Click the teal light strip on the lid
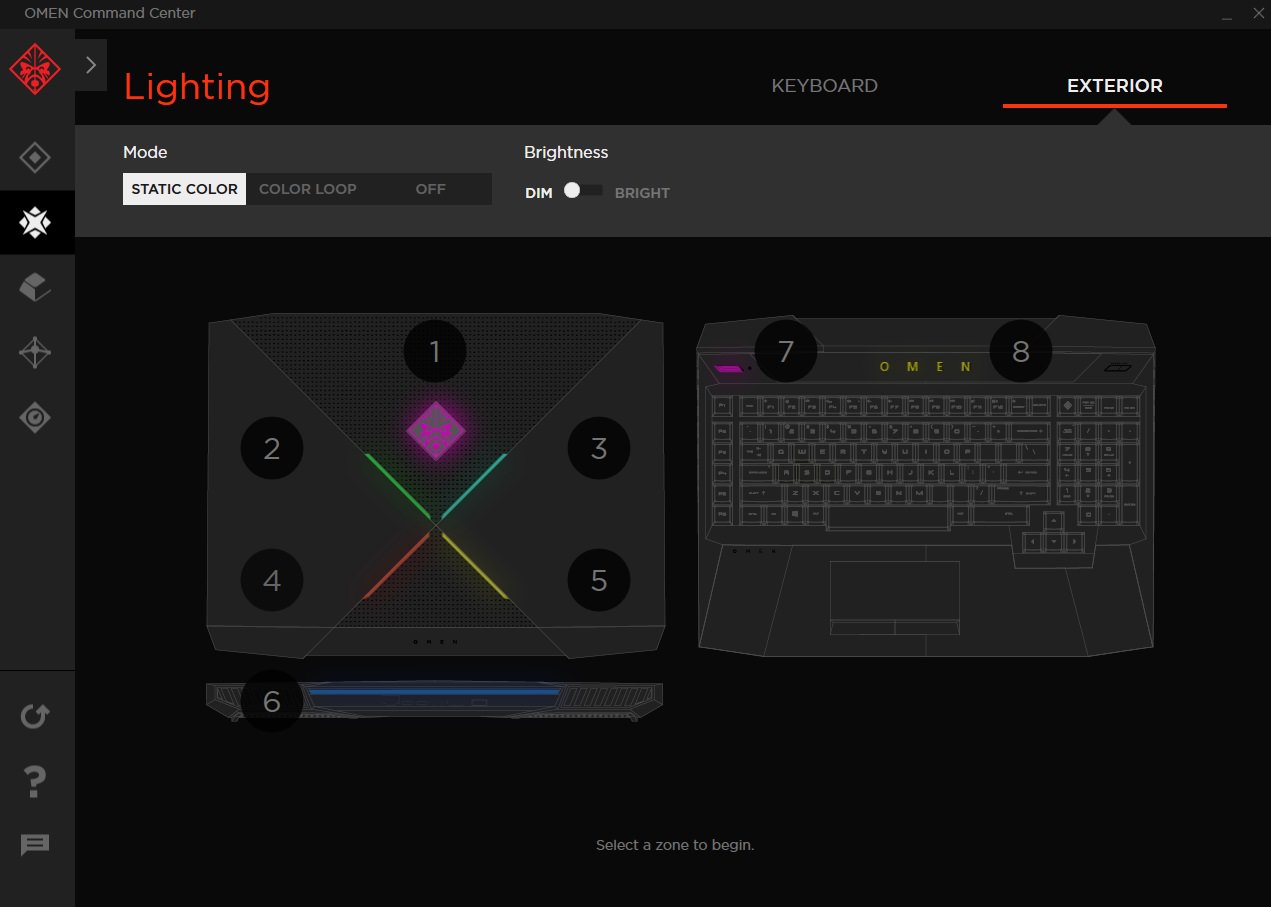 tap(474, 486)
